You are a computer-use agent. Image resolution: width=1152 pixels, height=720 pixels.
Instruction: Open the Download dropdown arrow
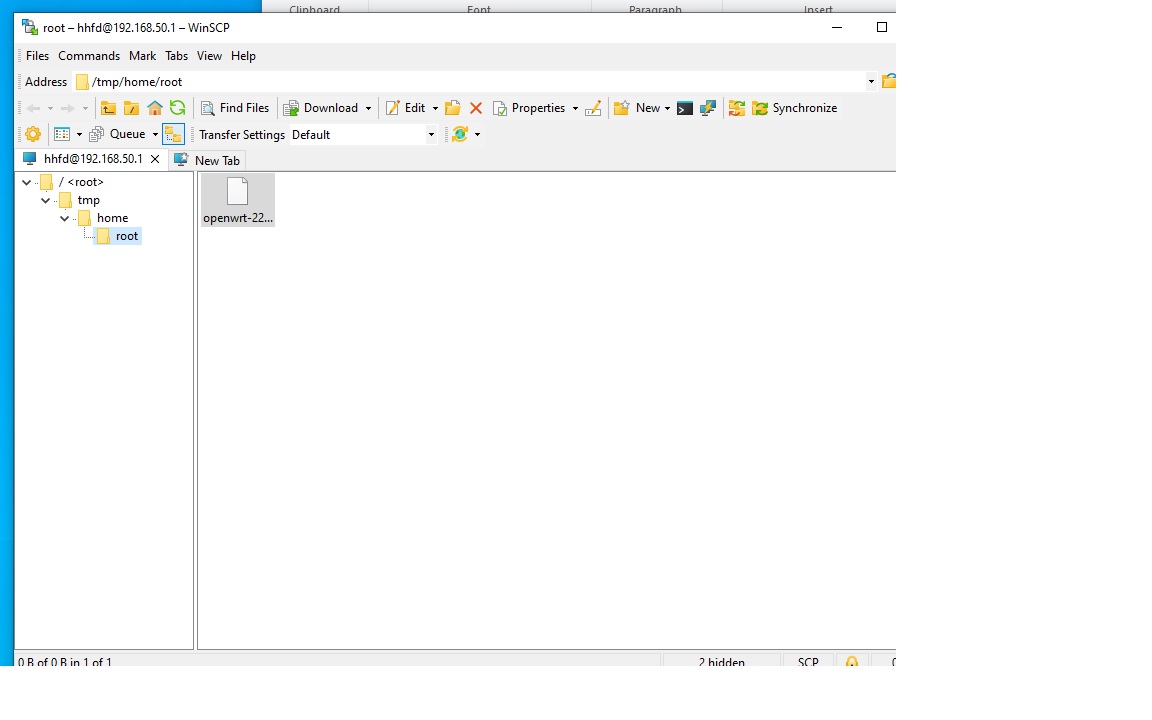(x=368, y=107)
